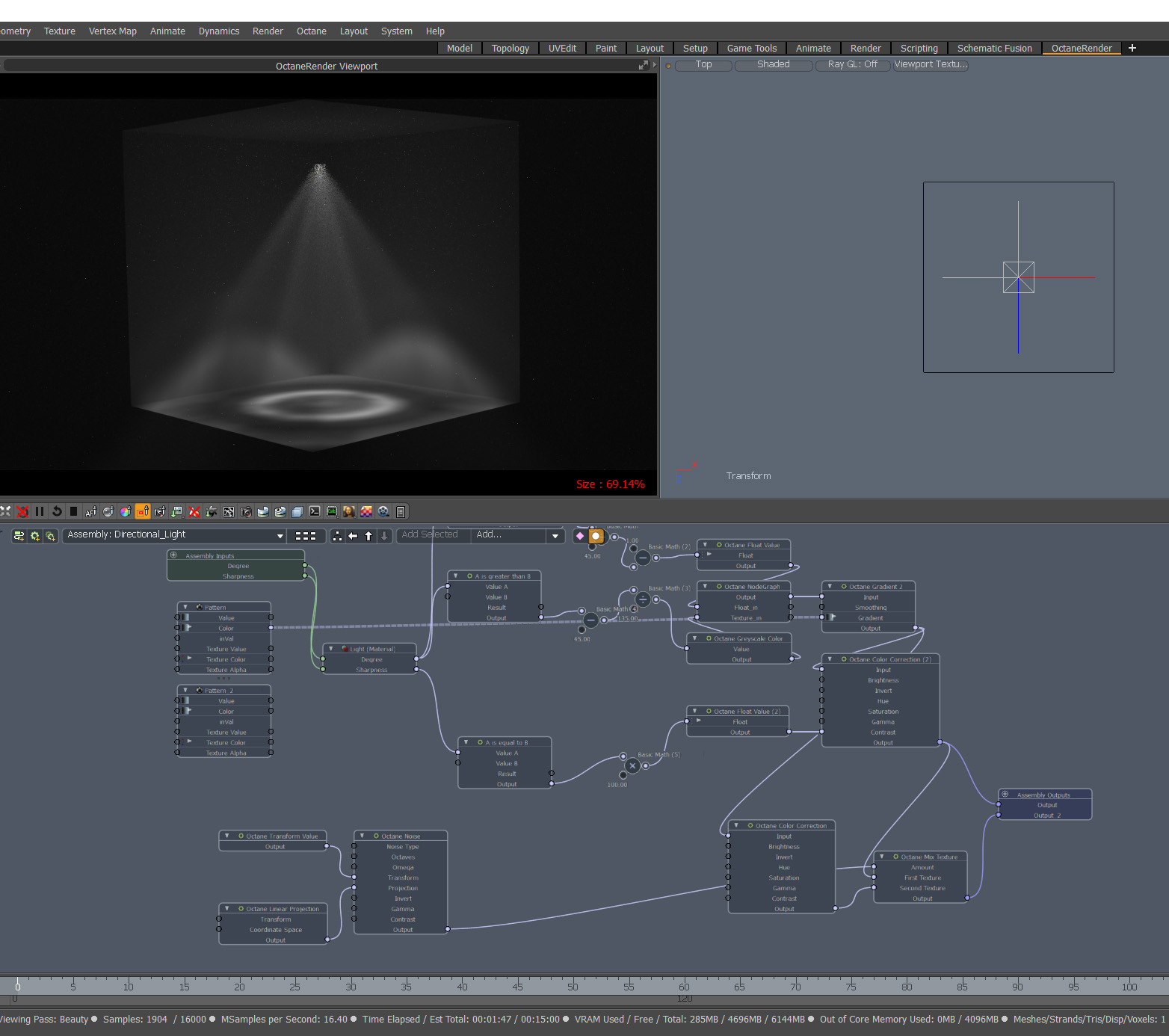Open the Dynamics menu

coord(219,31)
